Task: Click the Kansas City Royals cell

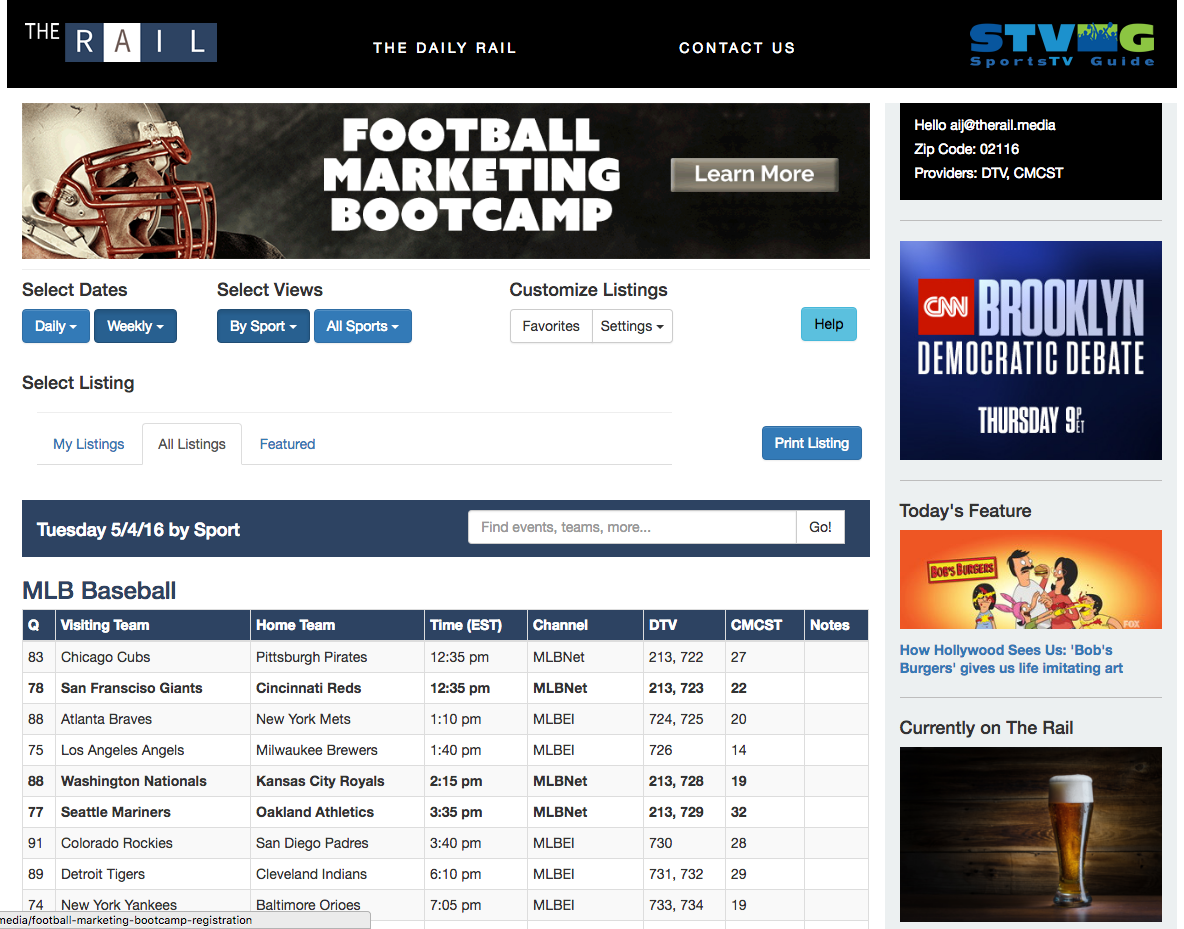Action: point(337,781)
